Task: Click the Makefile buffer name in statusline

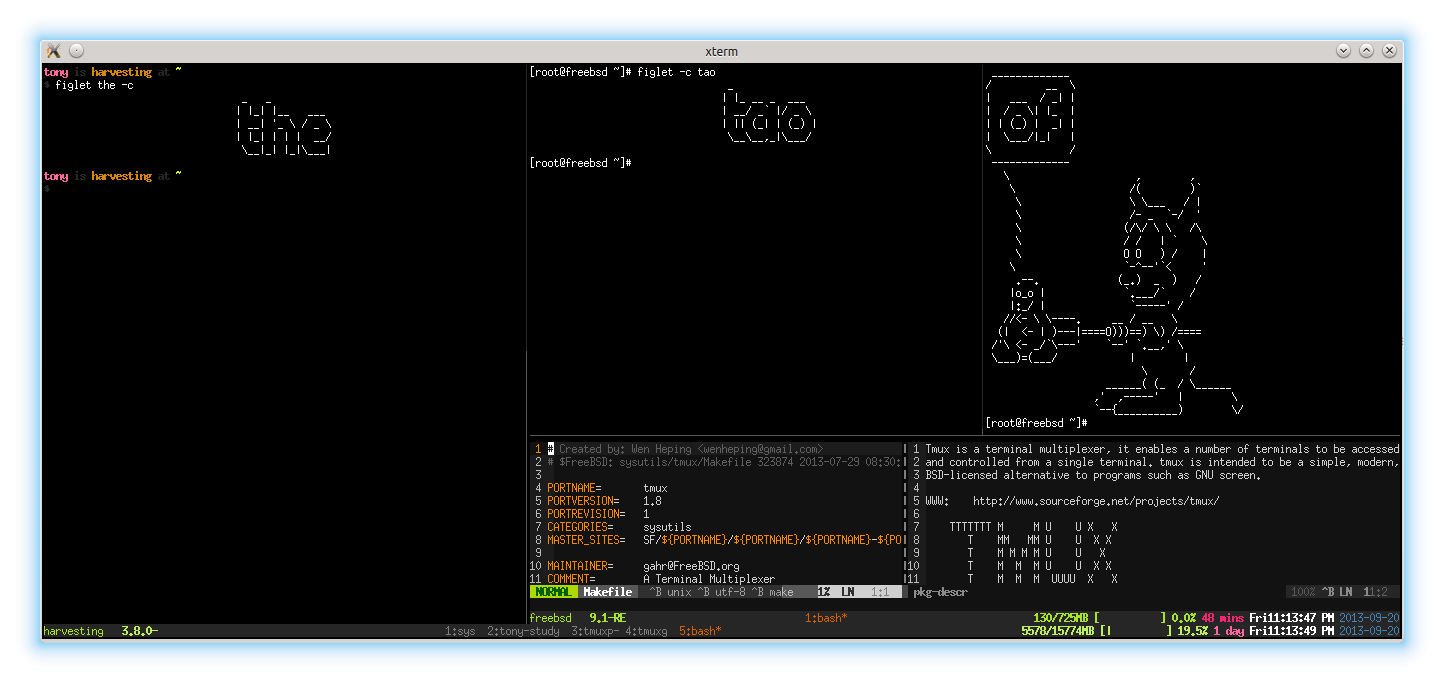Action: coord(607,592)
